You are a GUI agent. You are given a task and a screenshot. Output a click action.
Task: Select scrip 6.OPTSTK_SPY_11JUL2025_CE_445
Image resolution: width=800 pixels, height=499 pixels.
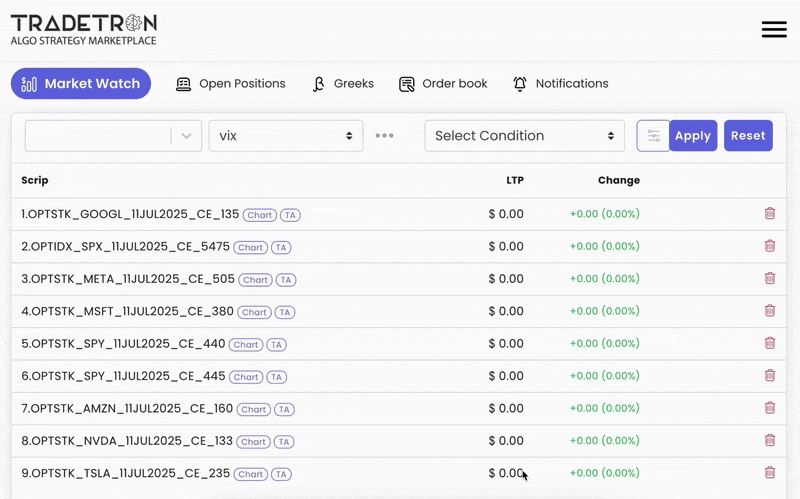pyautogui.click(x=123, y=376)
